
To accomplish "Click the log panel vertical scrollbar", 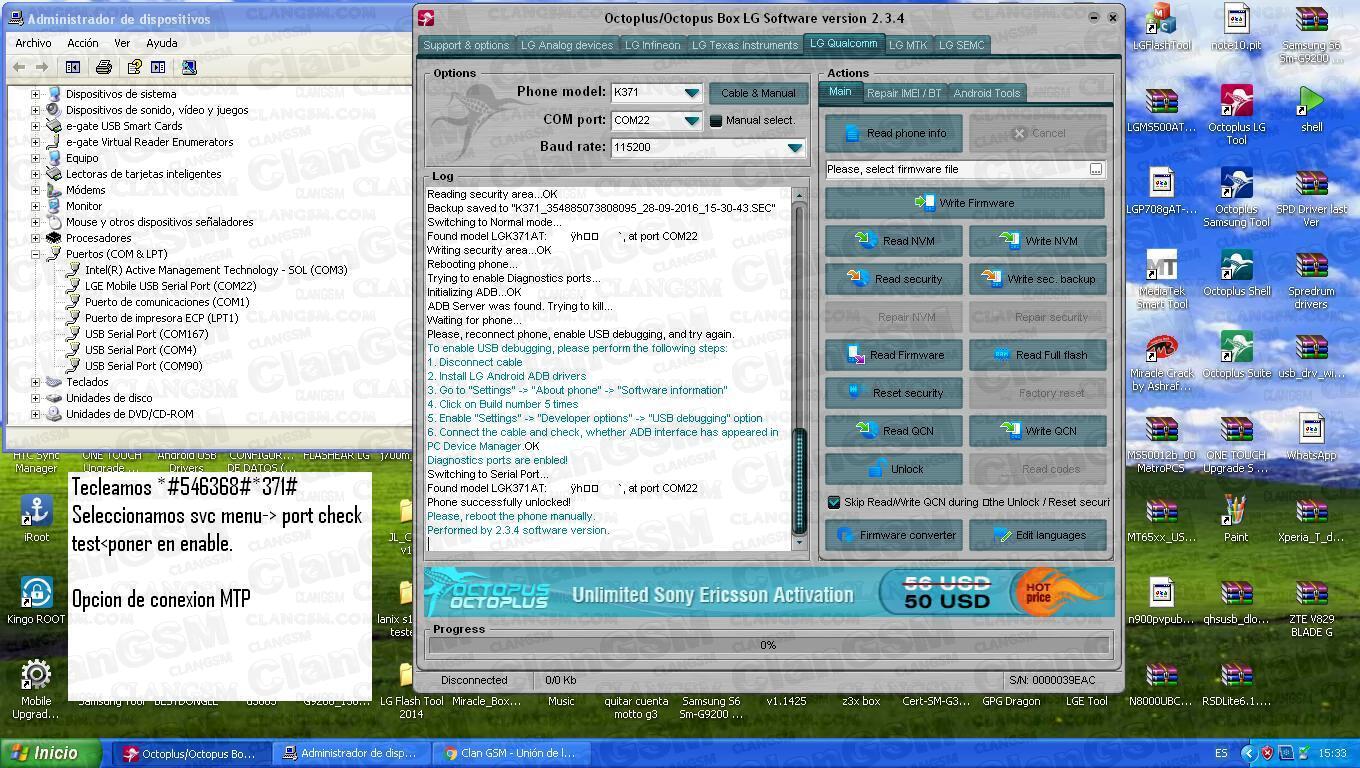I will click(x=798, y=368).
